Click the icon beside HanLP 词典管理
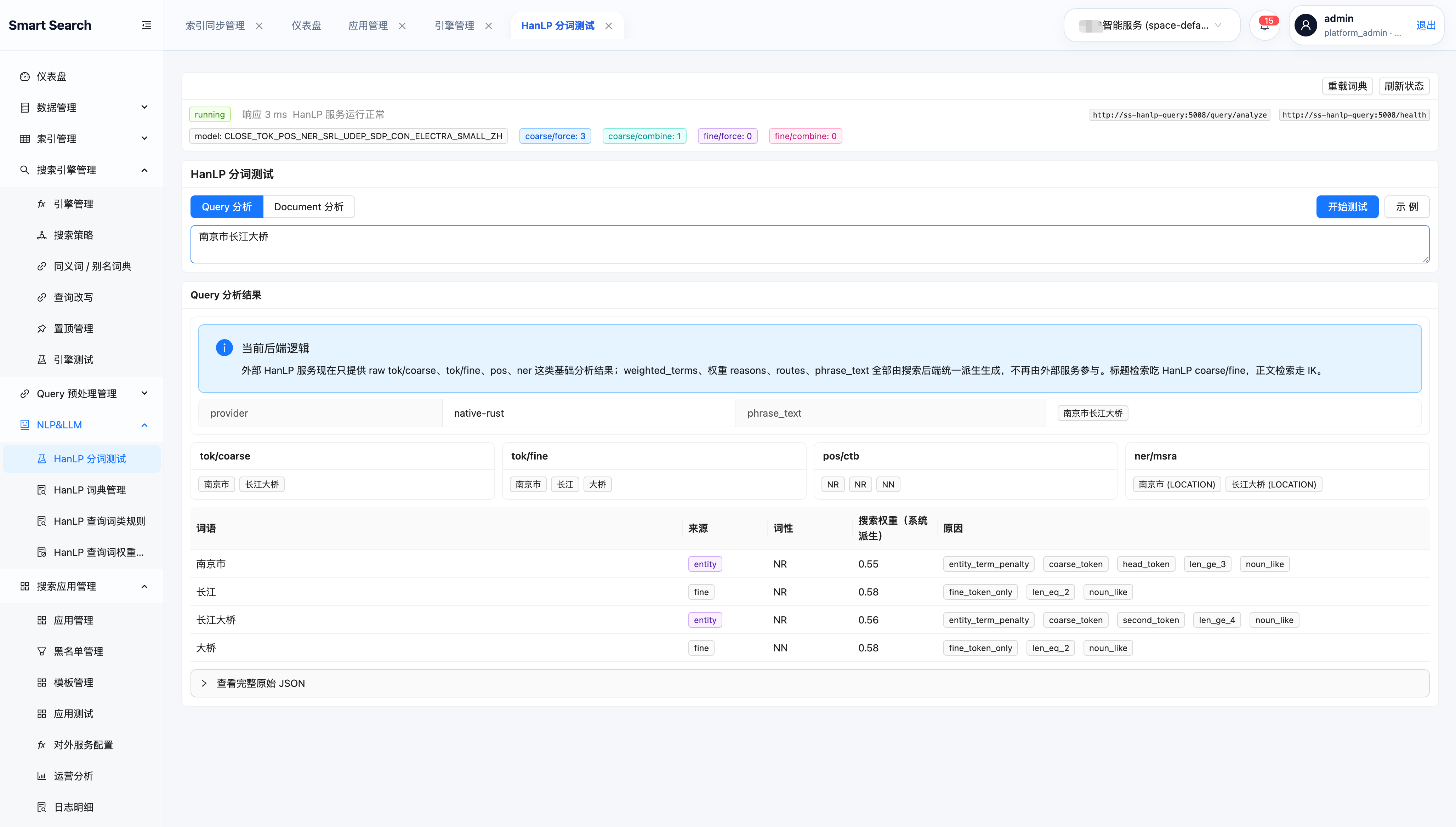 coord(41,490)
